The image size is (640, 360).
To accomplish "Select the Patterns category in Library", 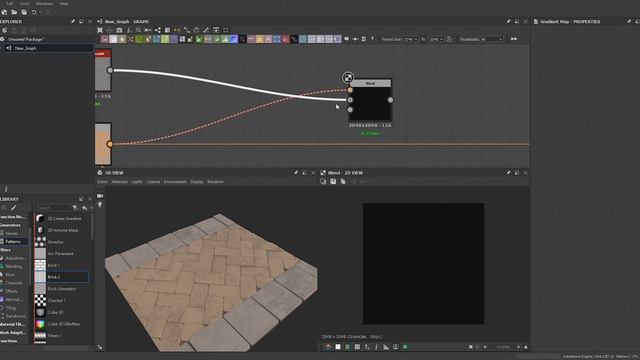I will (x=13, y=242).
